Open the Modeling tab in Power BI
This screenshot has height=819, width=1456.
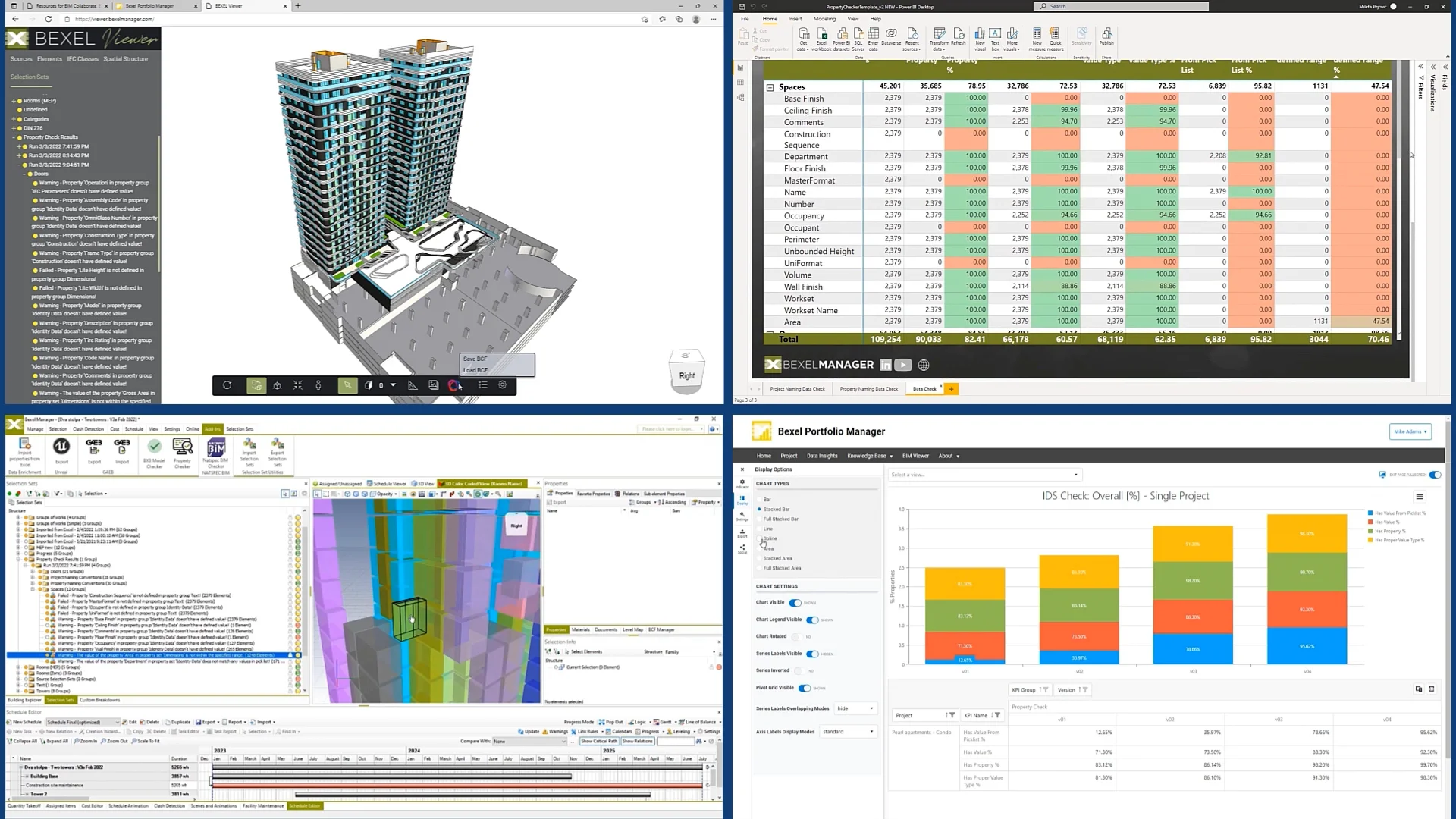[824, 19]
